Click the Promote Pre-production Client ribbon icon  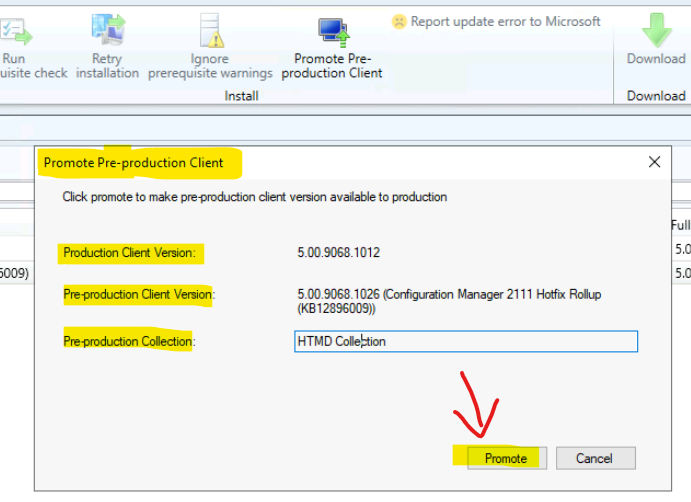(334, 33)
